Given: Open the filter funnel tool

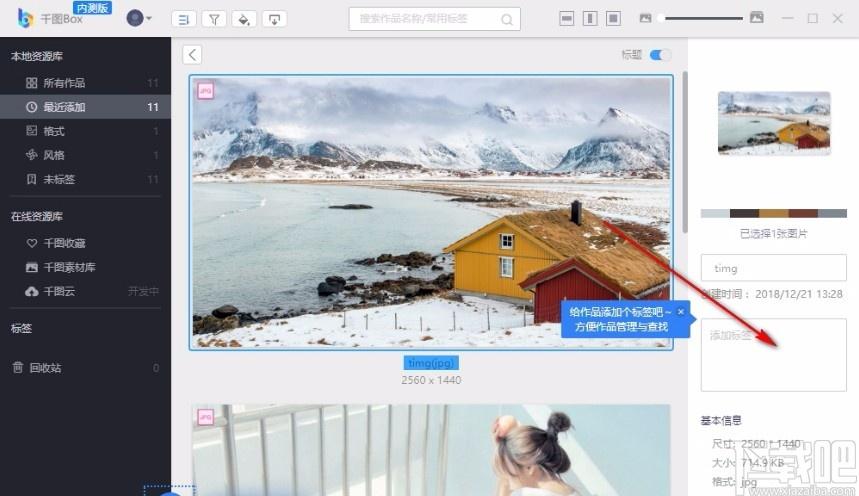Looking at the screenshot, I should point(214,20).
